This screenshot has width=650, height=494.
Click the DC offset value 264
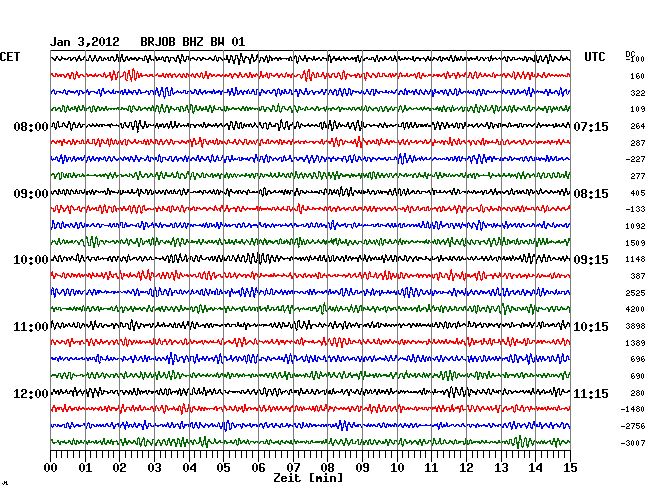[638, 126]
